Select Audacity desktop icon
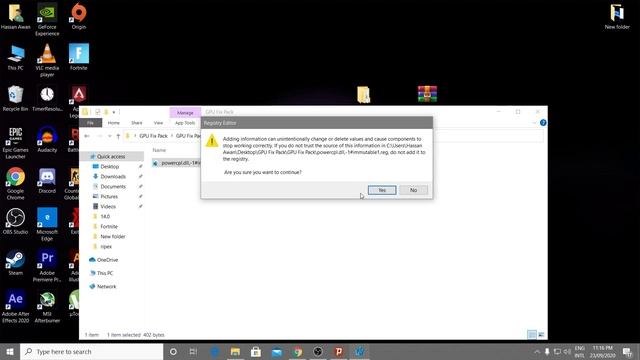640x360 pixels. point(47,140)
